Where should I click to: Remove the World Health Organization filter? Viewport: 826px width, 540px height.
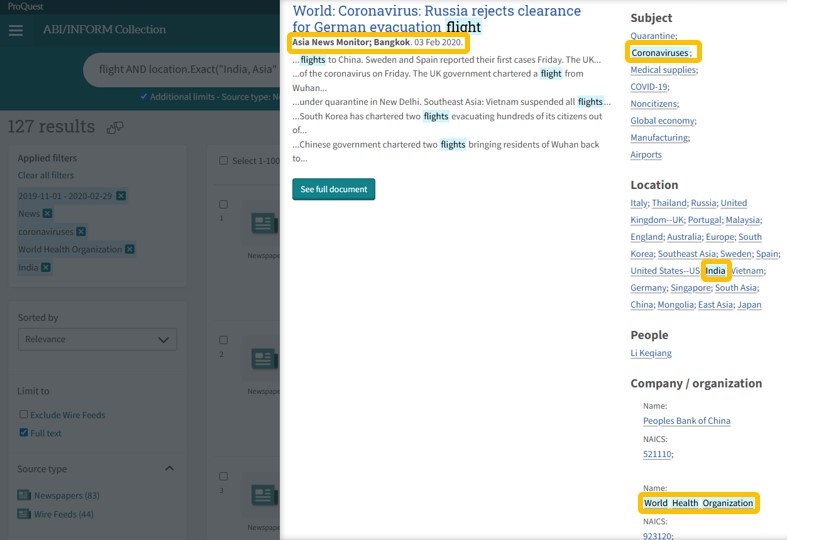[129, 249]
